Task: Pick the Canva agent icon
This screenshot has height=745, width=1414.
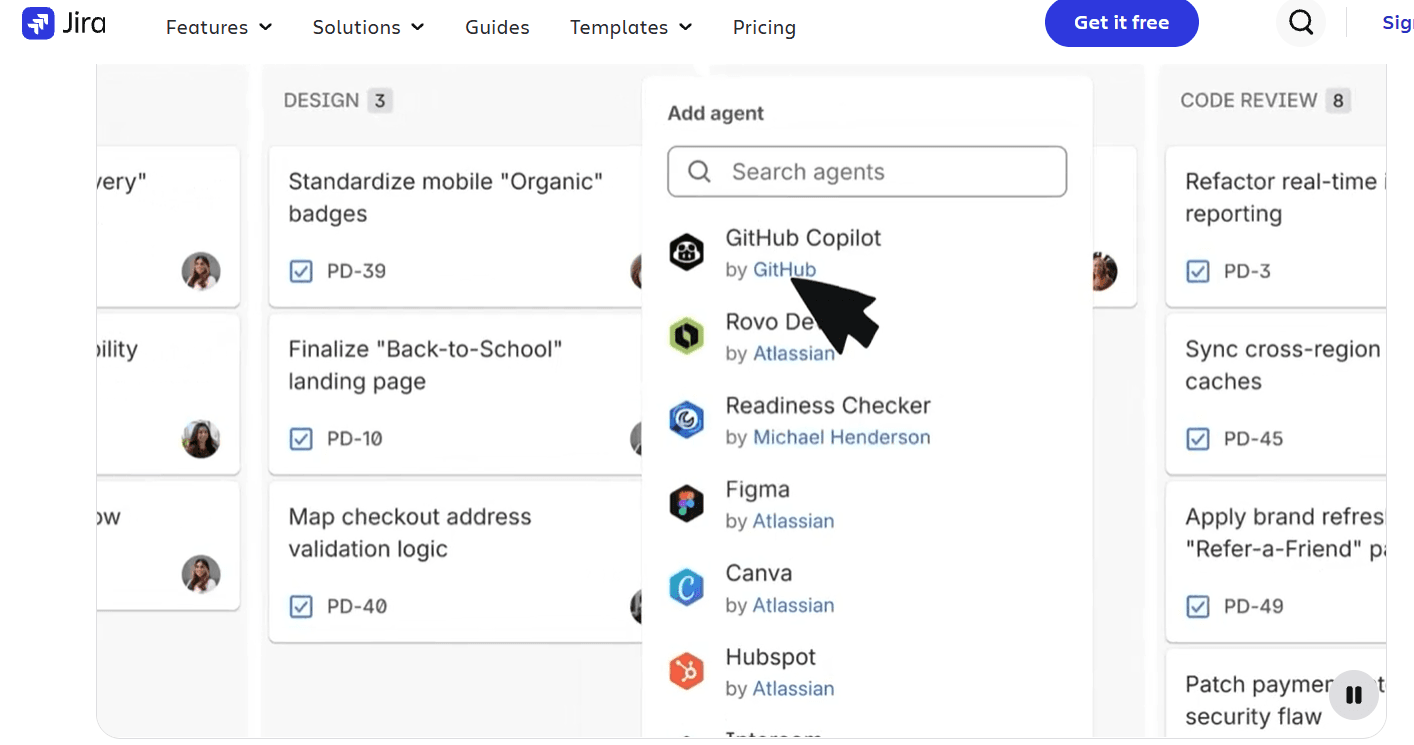Action: [687, 588]
